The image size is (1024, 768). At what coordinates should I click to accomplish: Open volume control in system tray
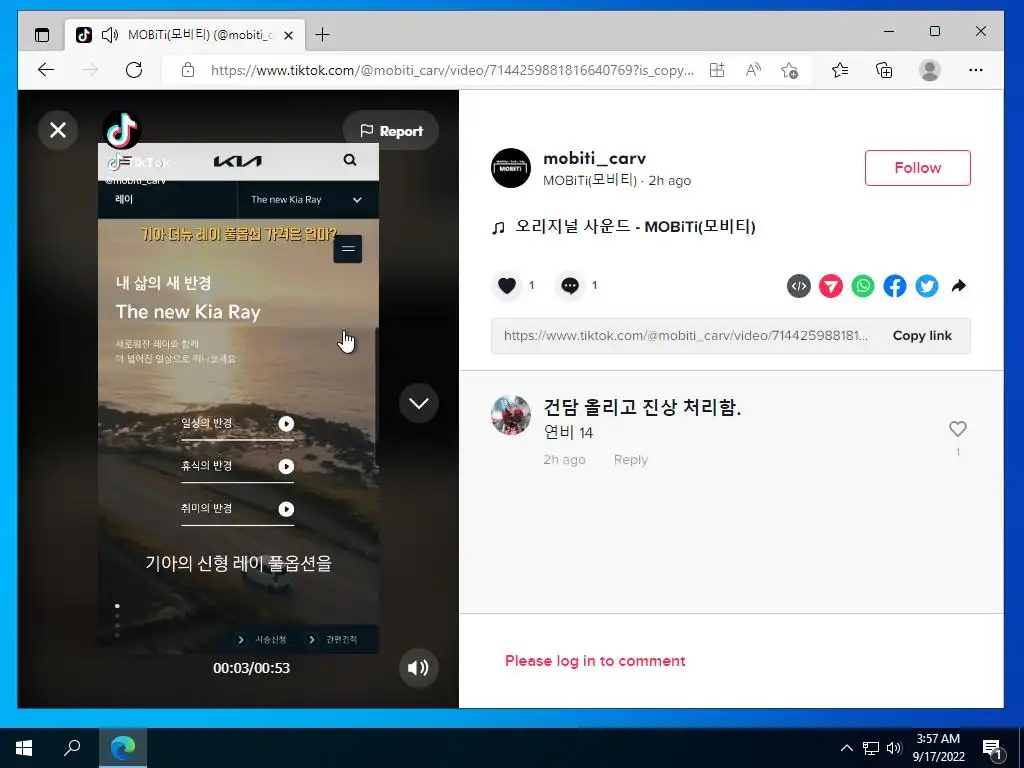[894, 748]
